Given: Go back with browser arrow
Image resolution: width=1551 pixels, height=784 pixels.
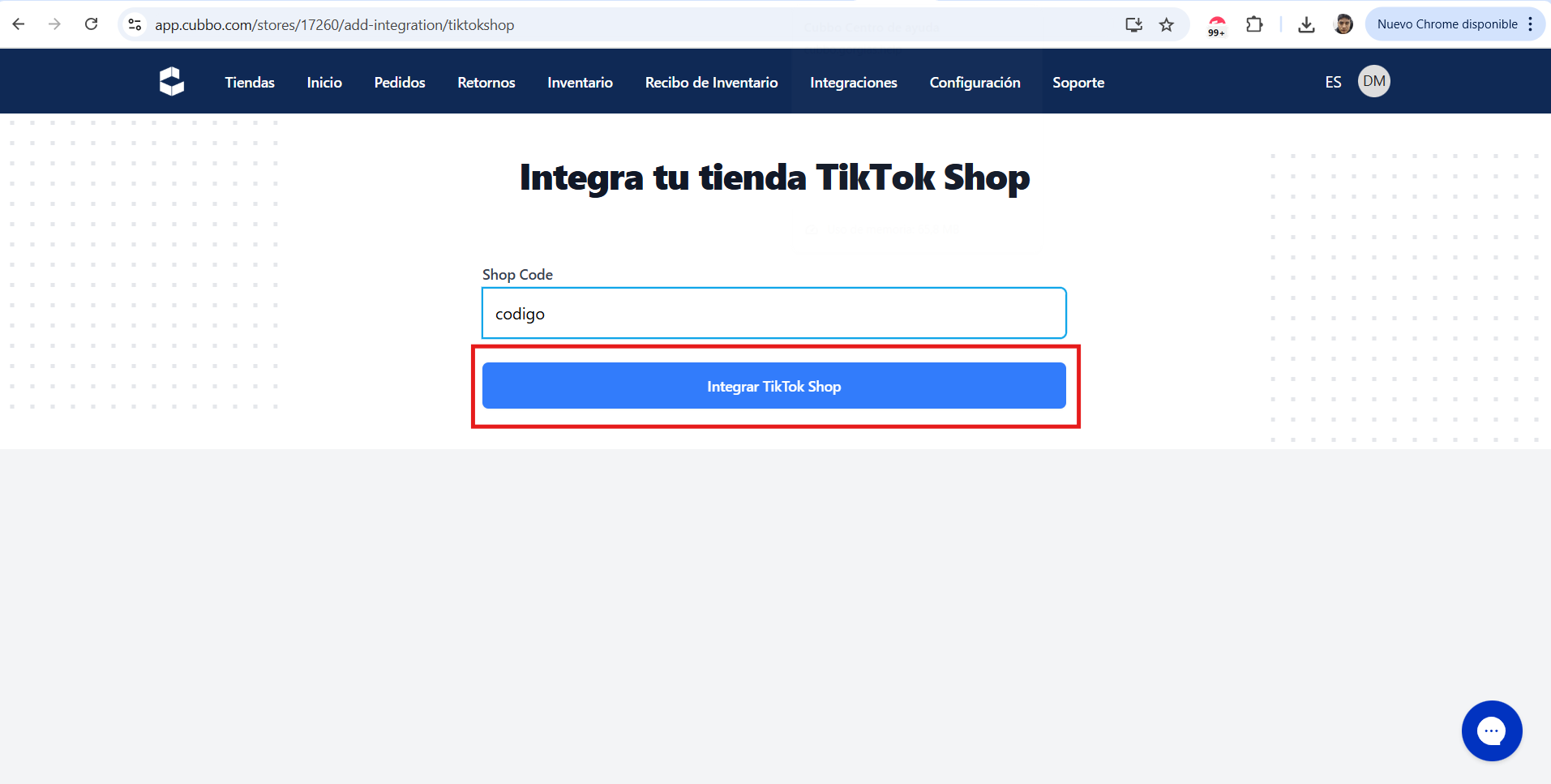Looking at the screenshot, I should point(19,24).
